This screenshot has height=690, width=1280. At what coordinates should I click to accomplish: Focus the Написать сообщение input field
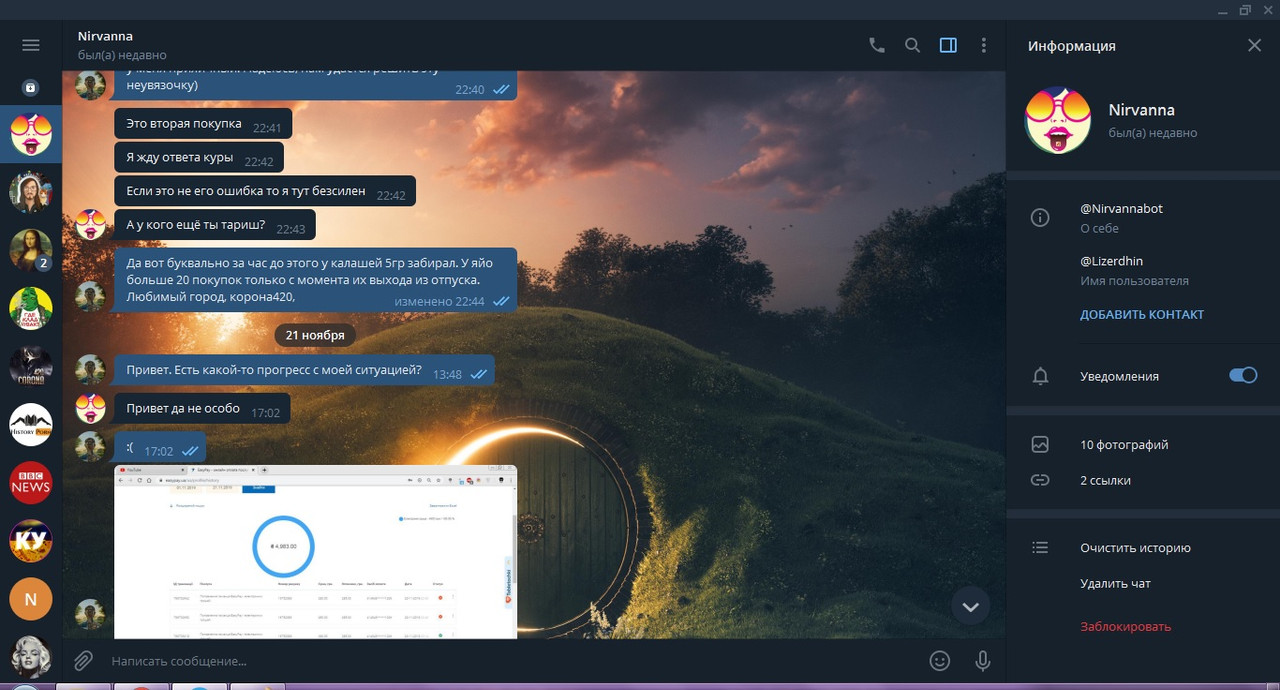(510, 661)
